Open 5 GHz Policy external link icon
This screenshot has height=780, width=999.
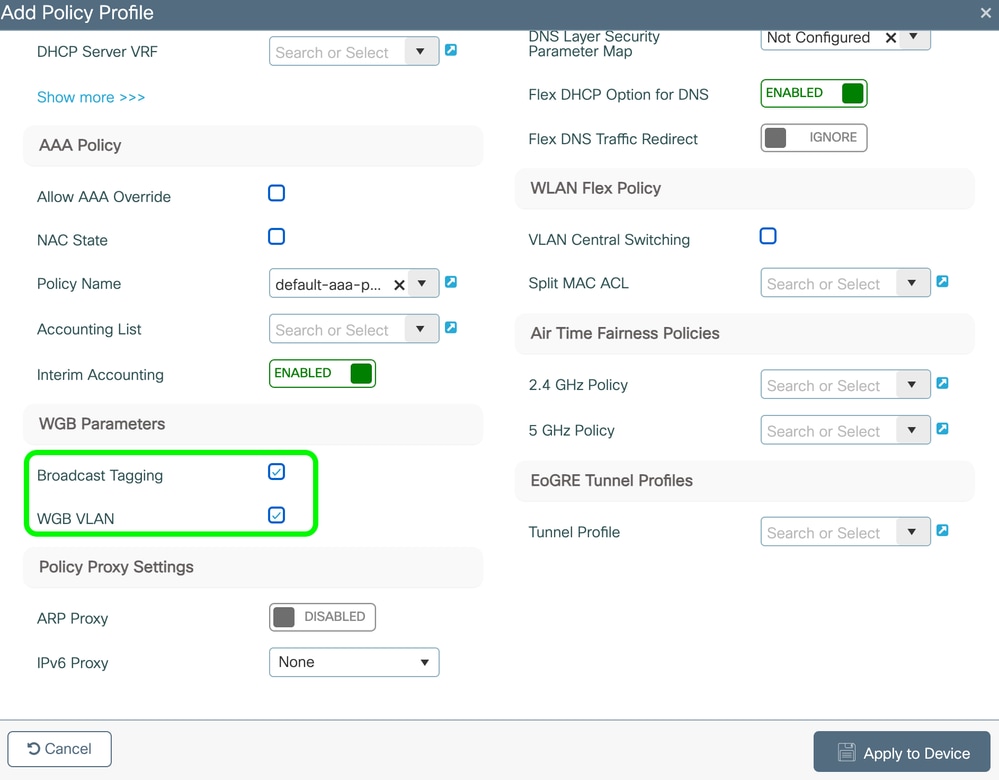(x=942, y=429)
